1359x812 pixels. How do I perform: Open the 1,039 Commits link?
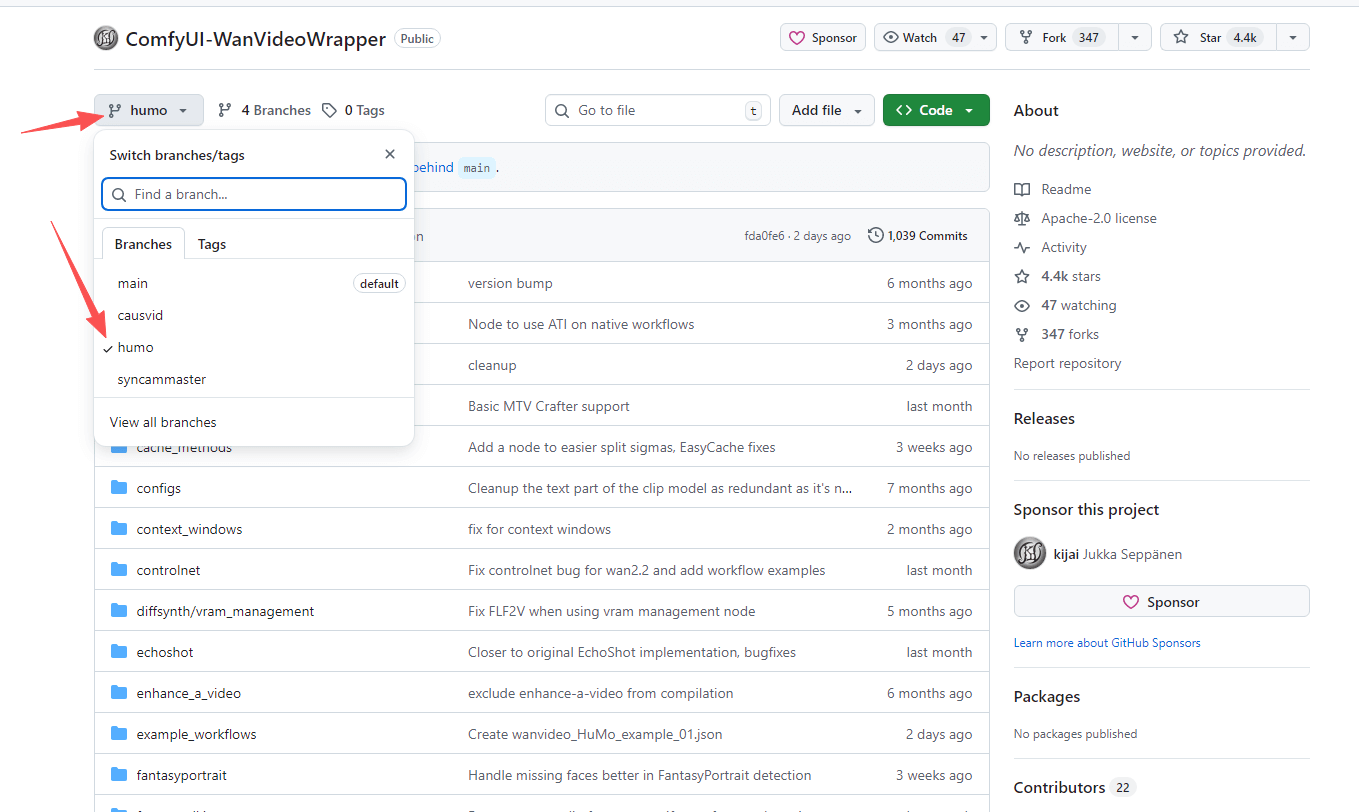(x=918, y=236)
